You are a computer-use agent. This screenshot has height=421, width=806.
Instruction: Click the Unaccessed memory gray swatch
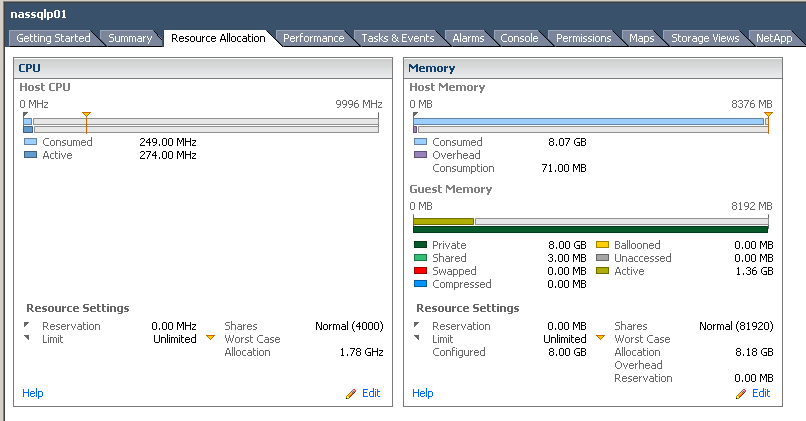click(x=602, y=258)
